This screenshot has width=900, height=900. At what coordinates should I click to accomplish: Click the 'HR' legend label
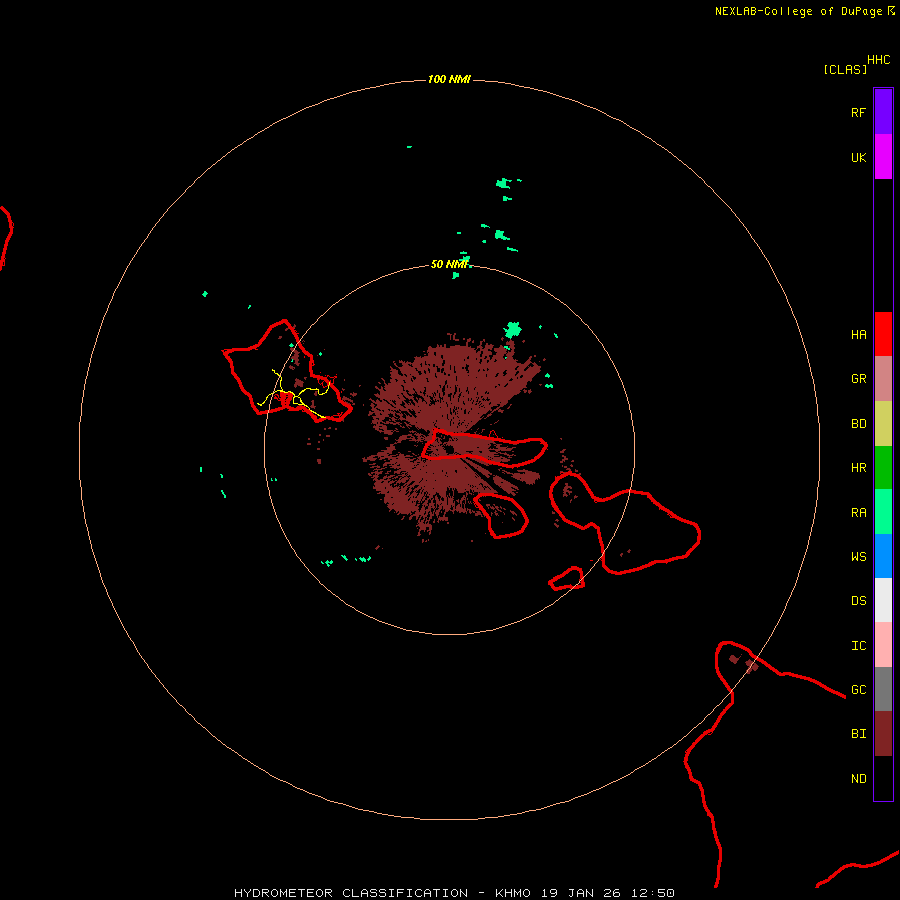click(858, 468)
